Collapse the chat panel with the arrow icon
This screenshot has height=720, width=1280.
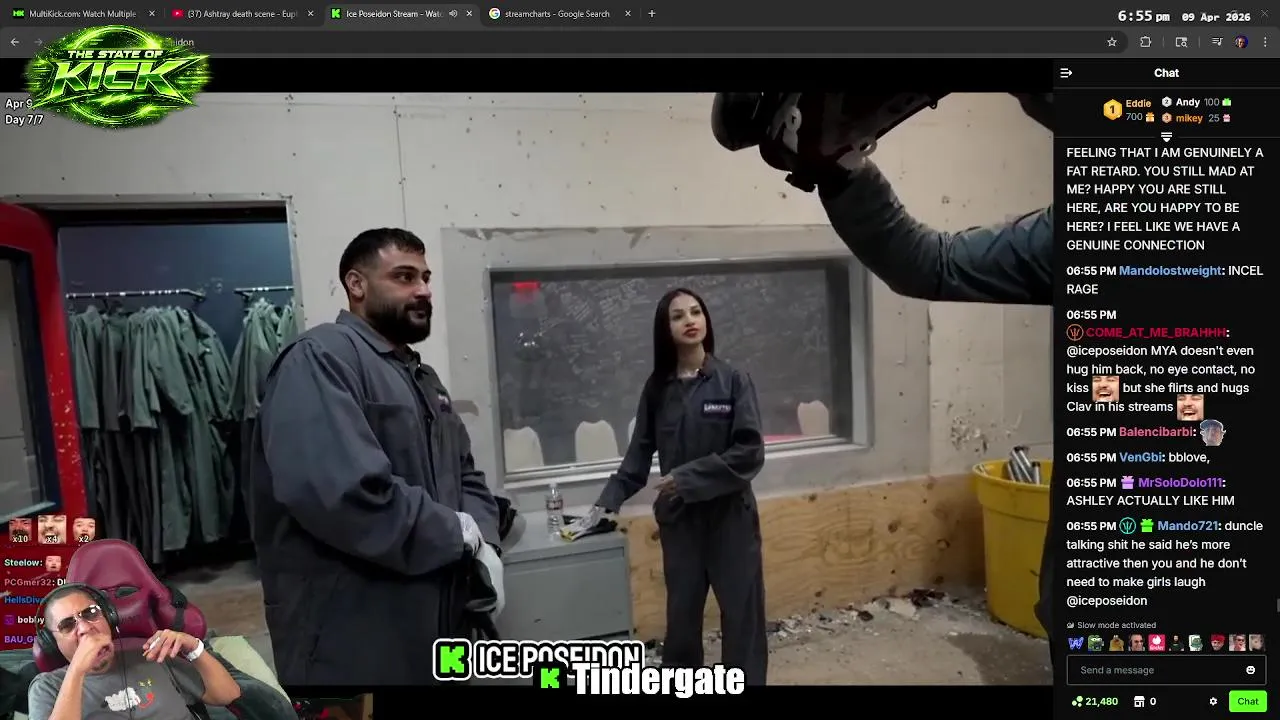tap(1066, 73)
